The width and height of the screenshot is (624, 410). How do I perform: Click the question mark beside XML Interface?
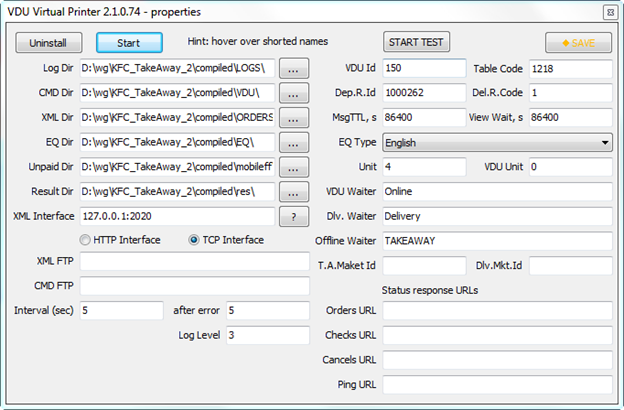pos(293,216)
